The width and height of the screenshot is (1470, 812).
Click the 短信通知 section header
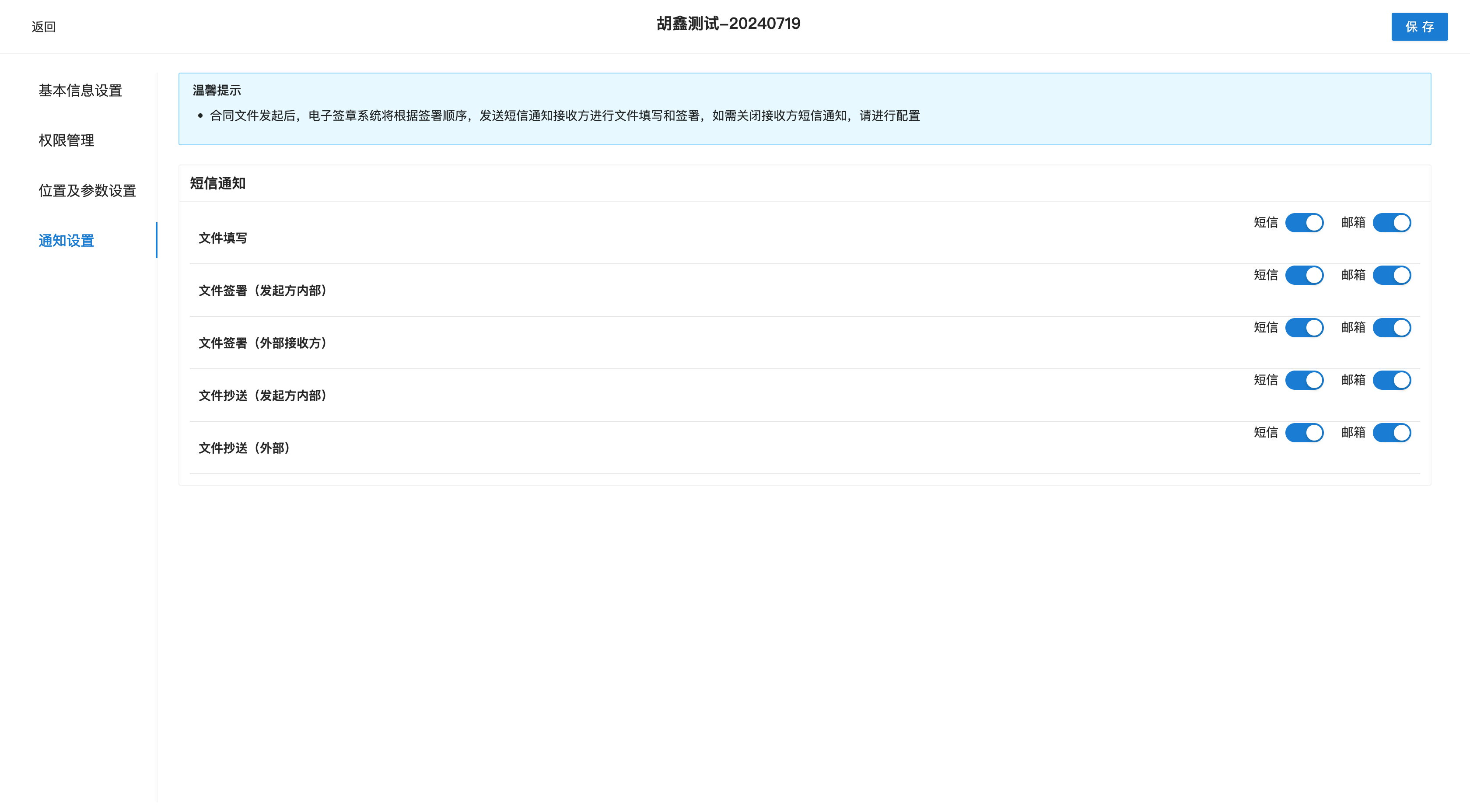point(217,183)
